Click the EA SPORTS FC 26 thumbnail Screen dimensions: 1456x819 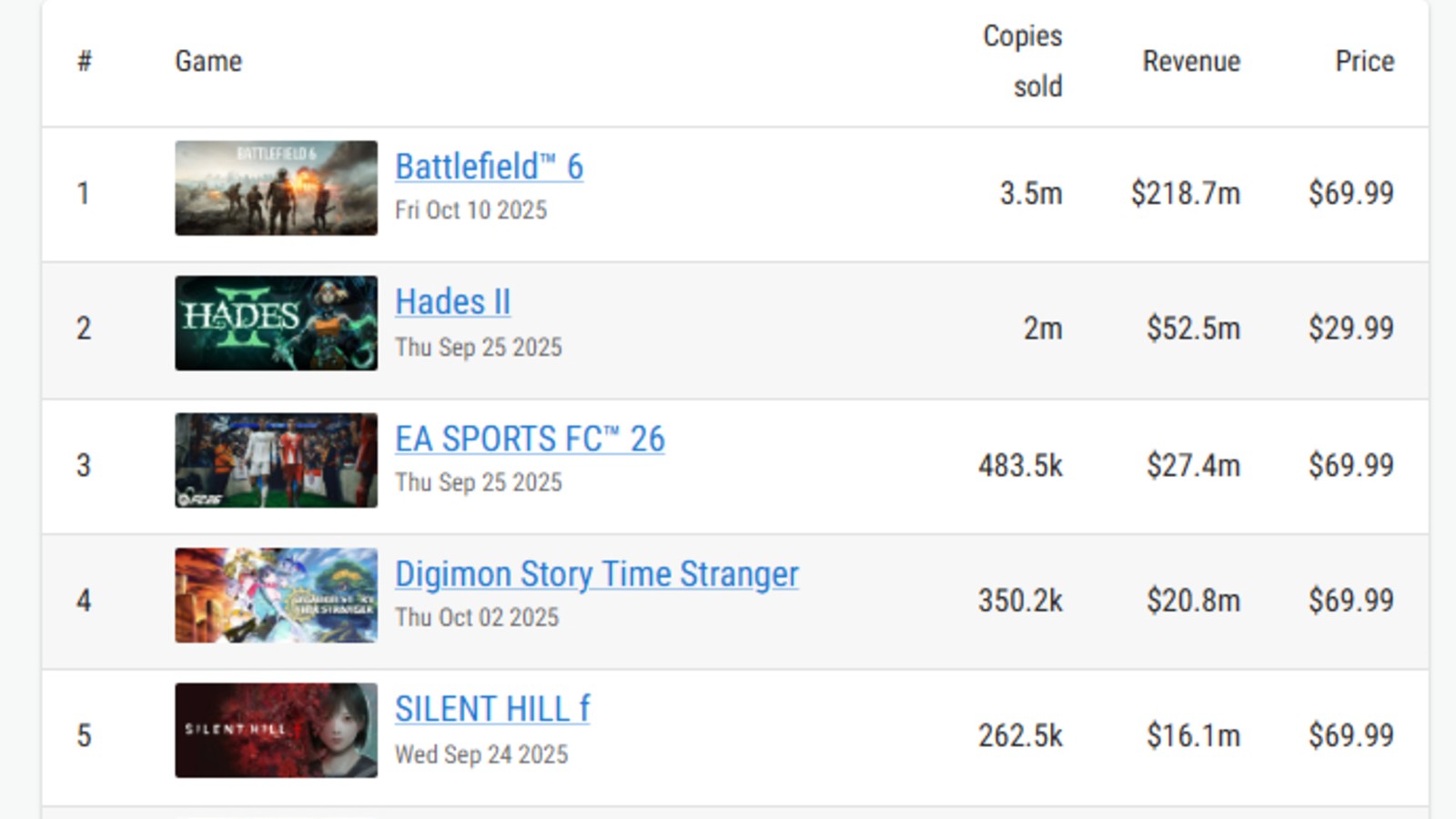coord(276,460)
